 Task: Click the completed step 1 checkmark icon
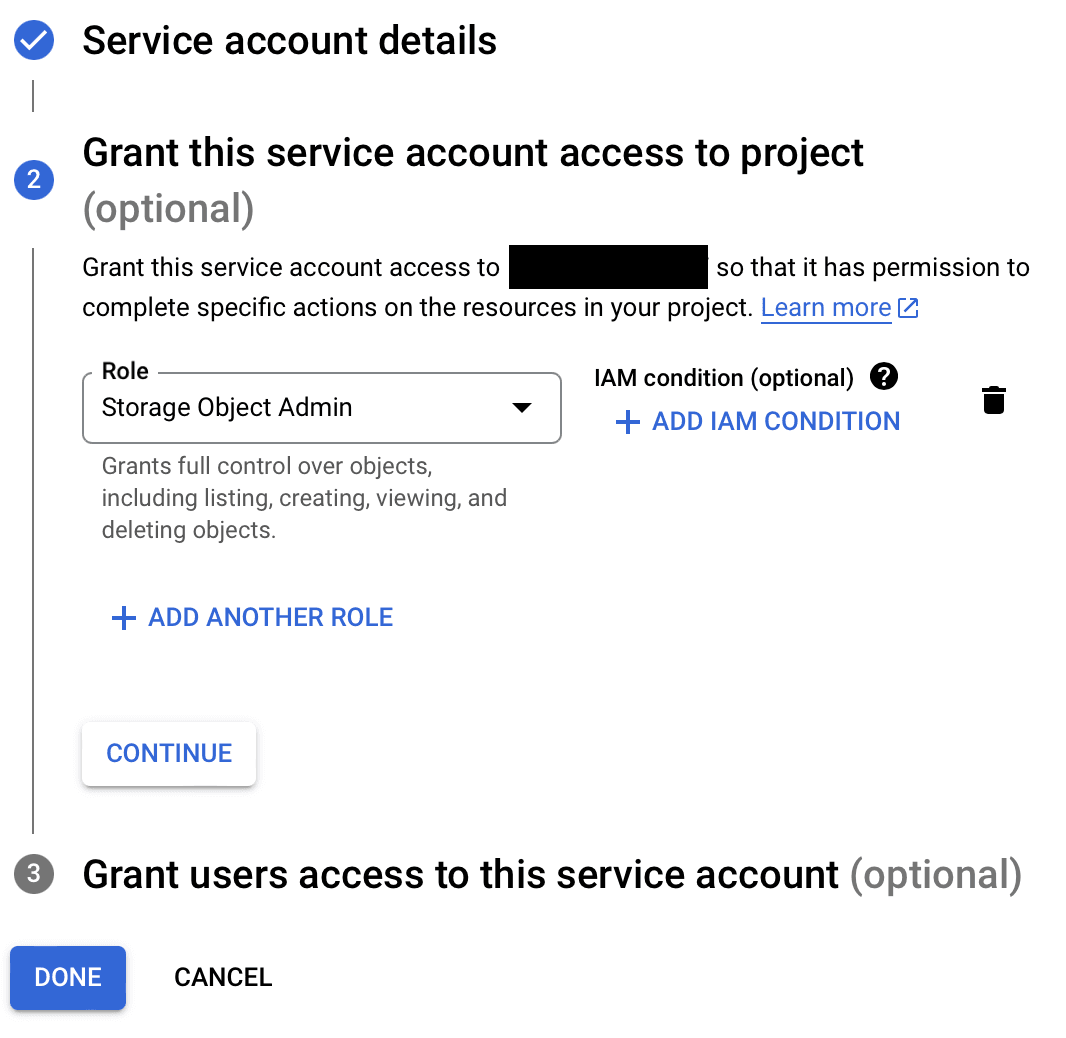[34, 41]
